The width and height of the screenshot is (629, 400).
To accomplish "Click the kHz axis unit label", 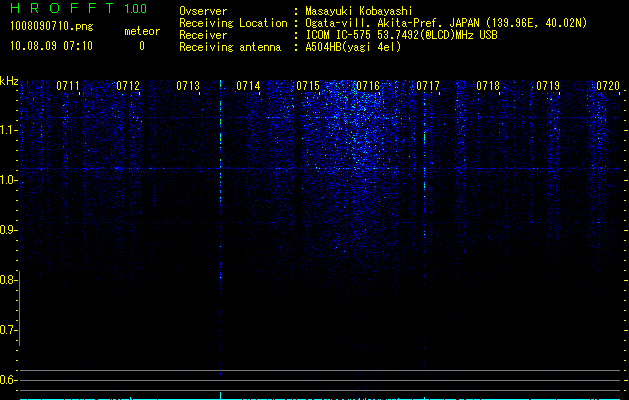I will click(x=9, y=81).
